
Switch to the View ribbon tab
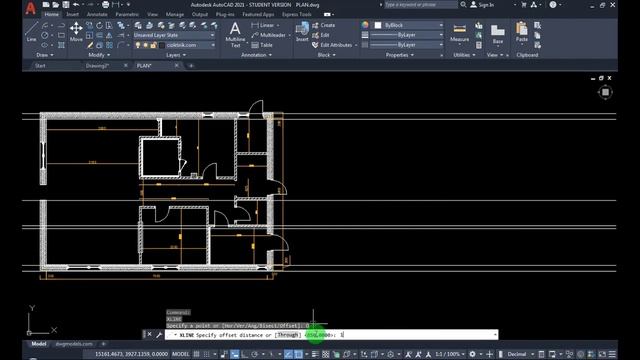[x=152, y=14]
